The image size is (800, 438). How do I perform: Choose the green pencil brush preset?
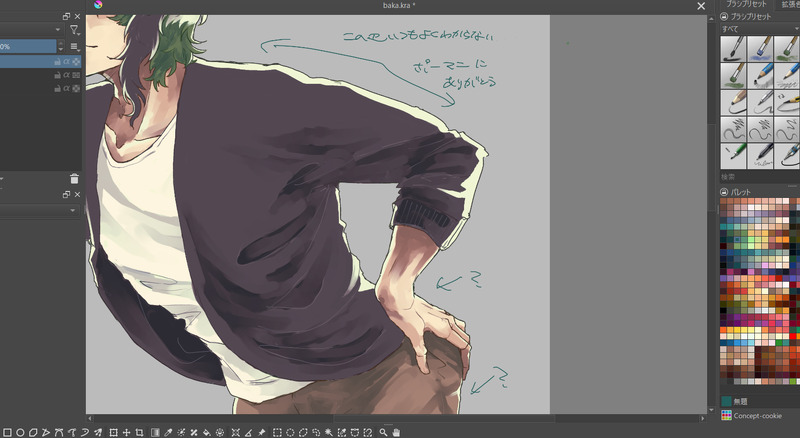pos(733,156)
